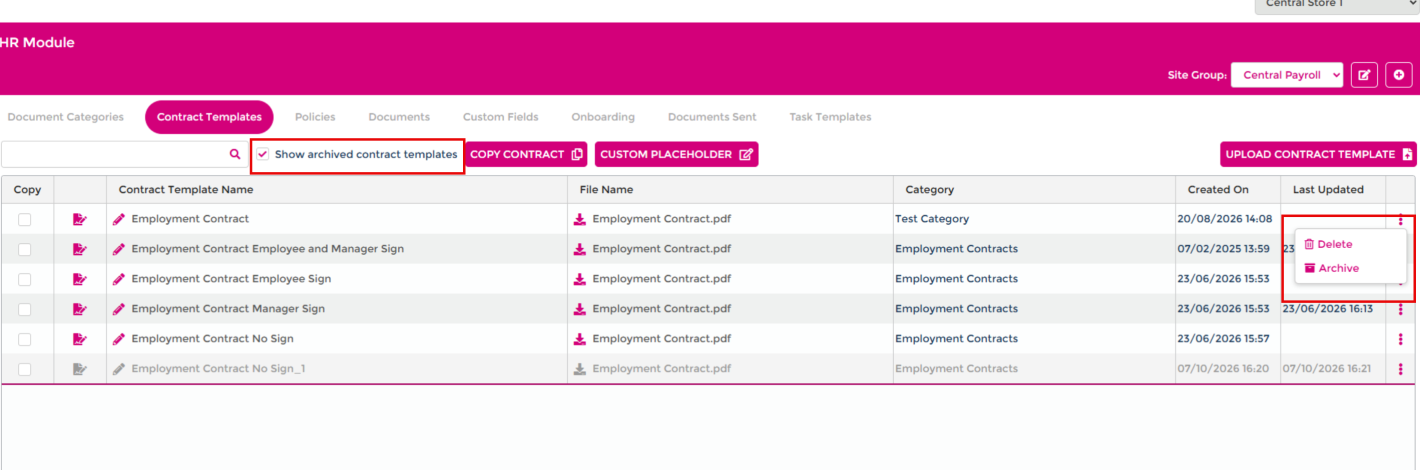Select the Contract Templates tab

209,117
